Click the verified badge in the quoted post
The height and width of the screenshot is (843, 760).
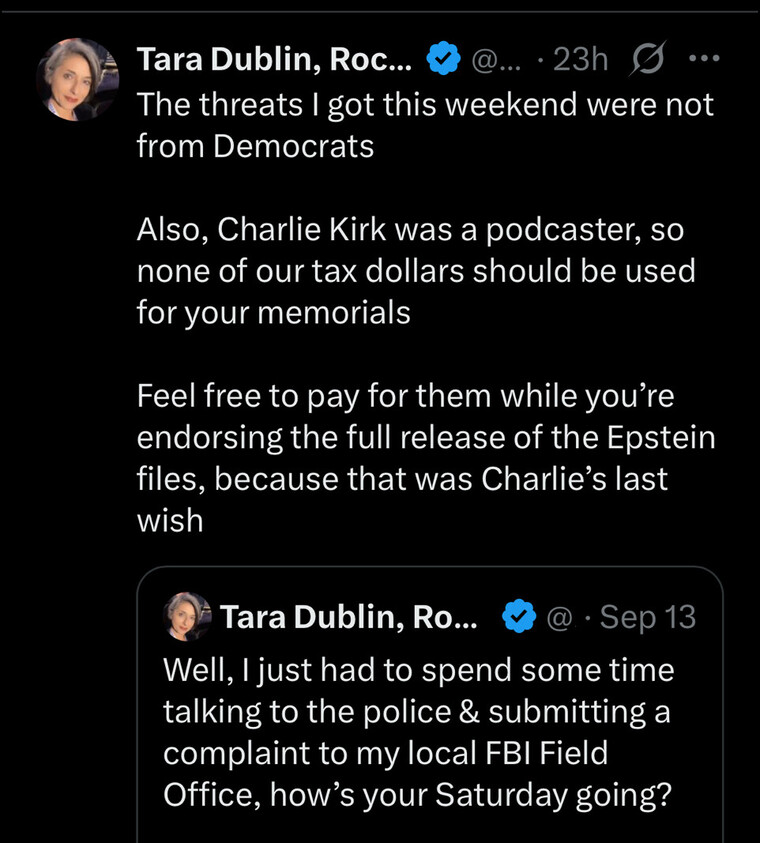tap(517, 617)
